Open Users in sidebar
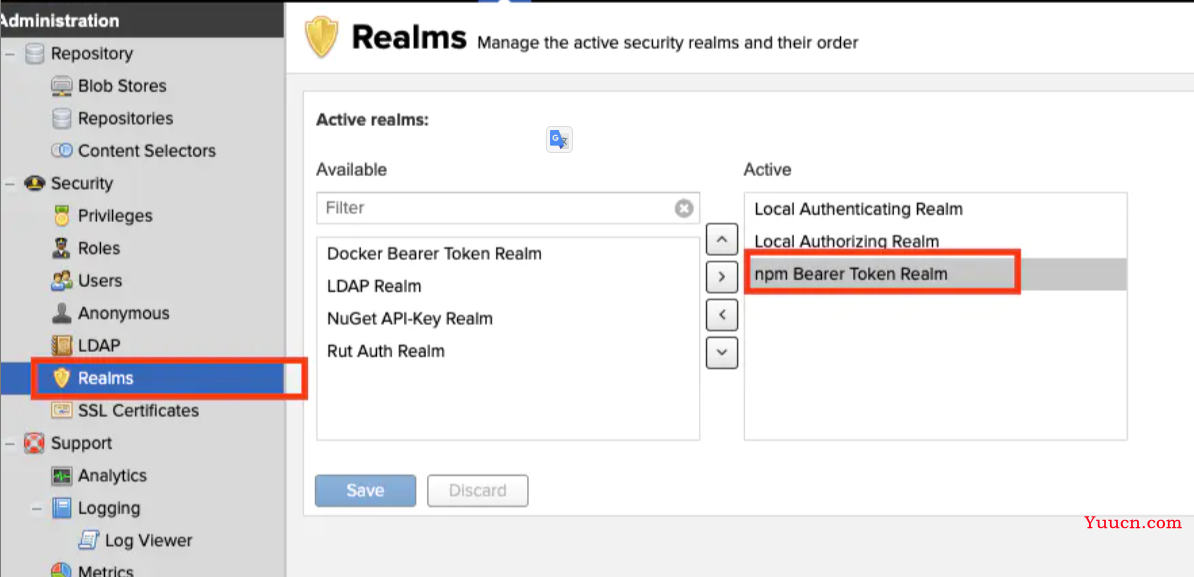Image resolution: width=1194 pixels, height=577 pixels. (x=100, y=281)
